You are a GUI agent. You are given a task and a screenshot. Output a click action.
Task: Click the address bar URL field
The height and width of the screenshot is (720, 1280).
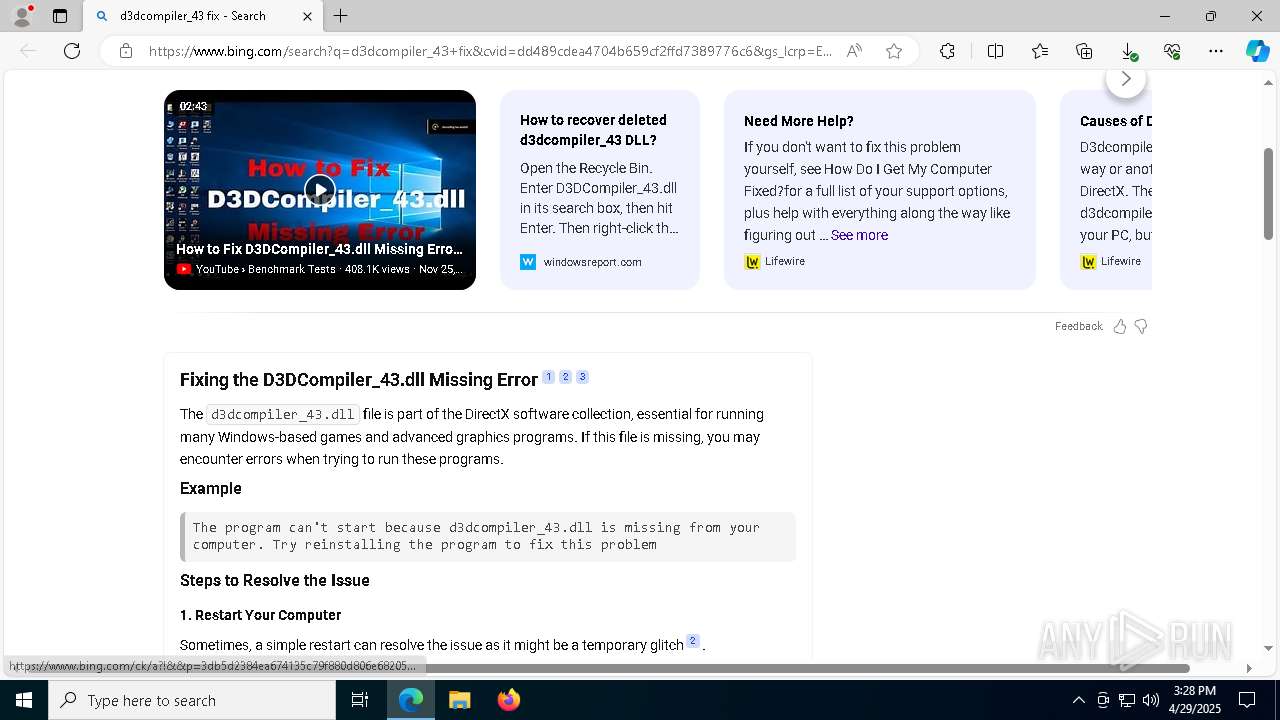(490, 51)
